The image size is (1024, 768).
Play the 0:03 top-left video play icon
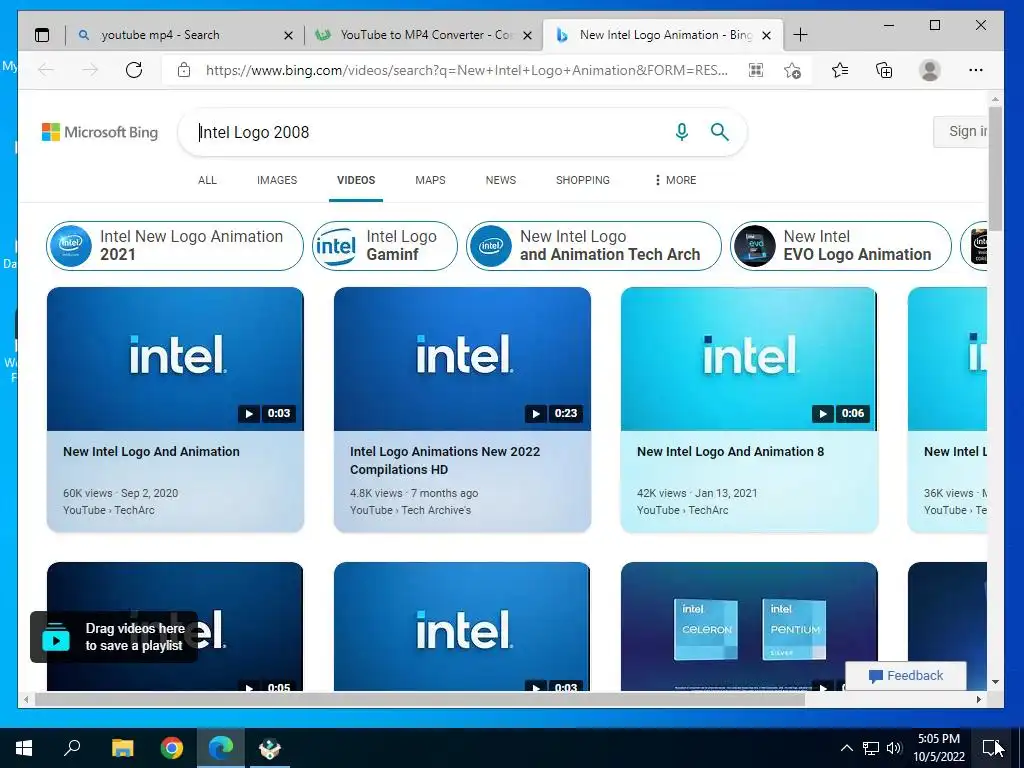click(249, 413)
